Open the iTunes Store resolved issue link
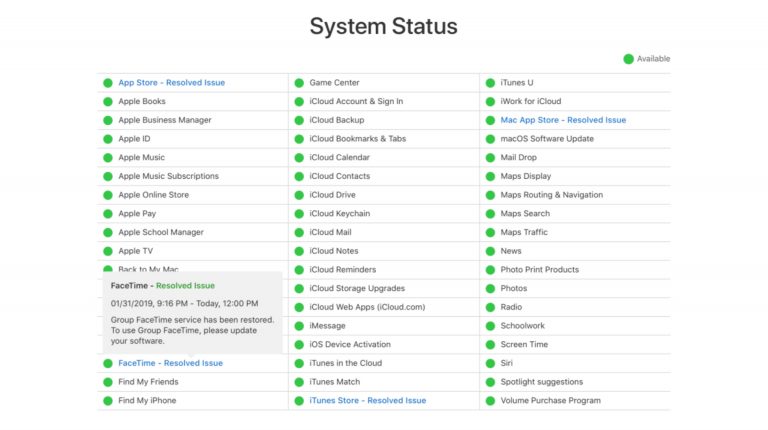Screen dimensions: 768x430 point(367,400)
